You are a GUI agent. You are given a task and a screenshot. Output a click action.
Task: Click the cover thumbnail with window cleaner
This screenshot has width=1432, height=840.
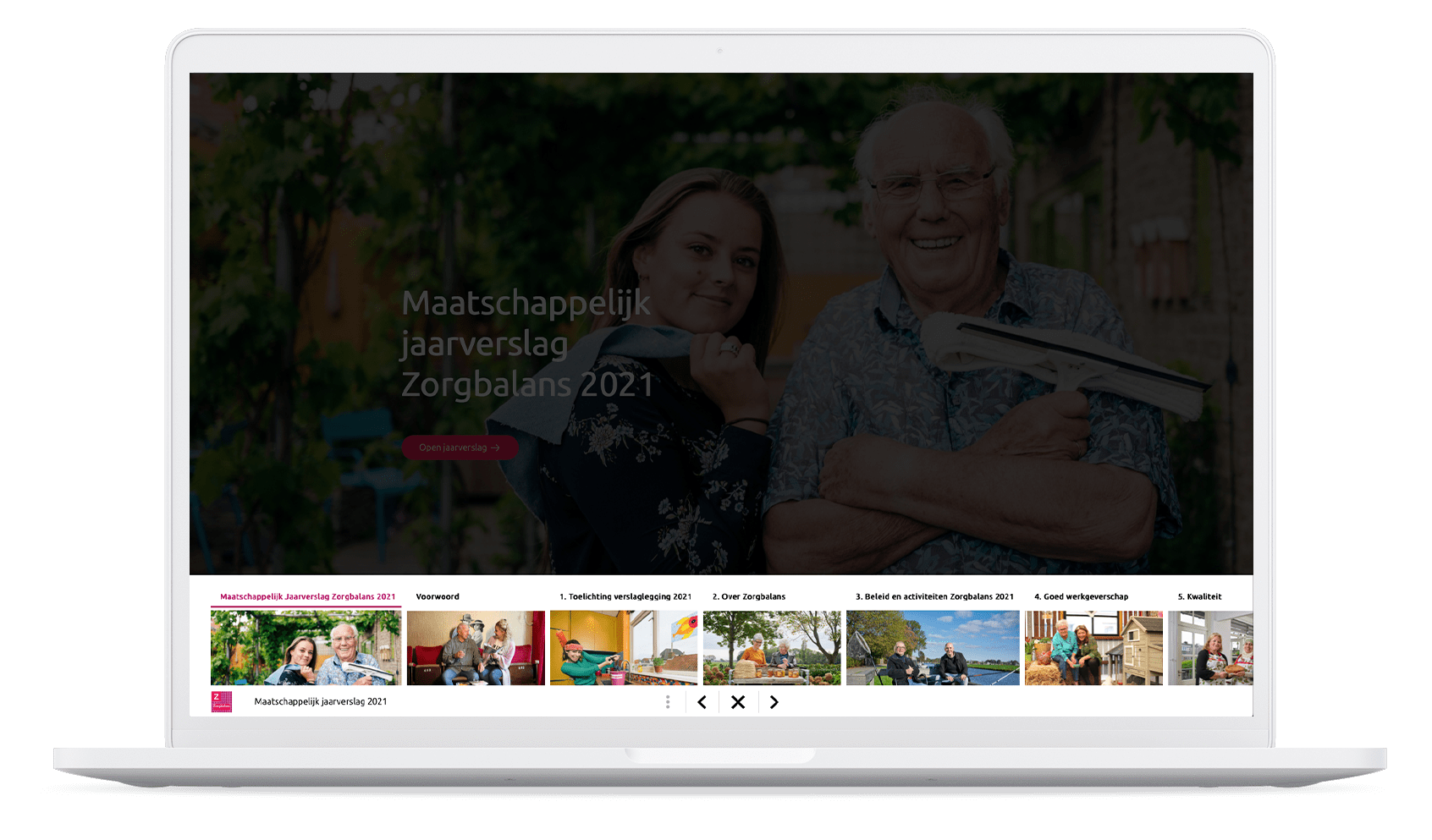[306, 648]
